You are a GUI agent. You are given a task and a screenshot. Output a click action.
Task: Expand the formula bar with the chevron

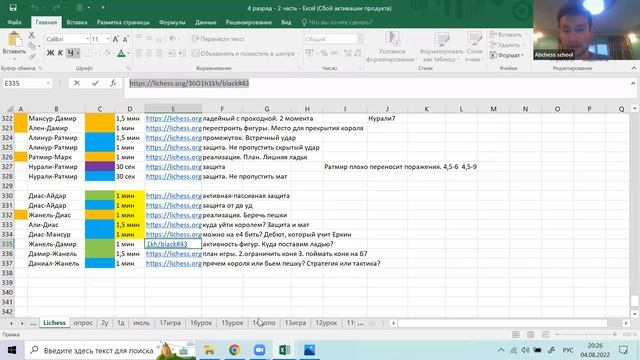tap(633, 83)
